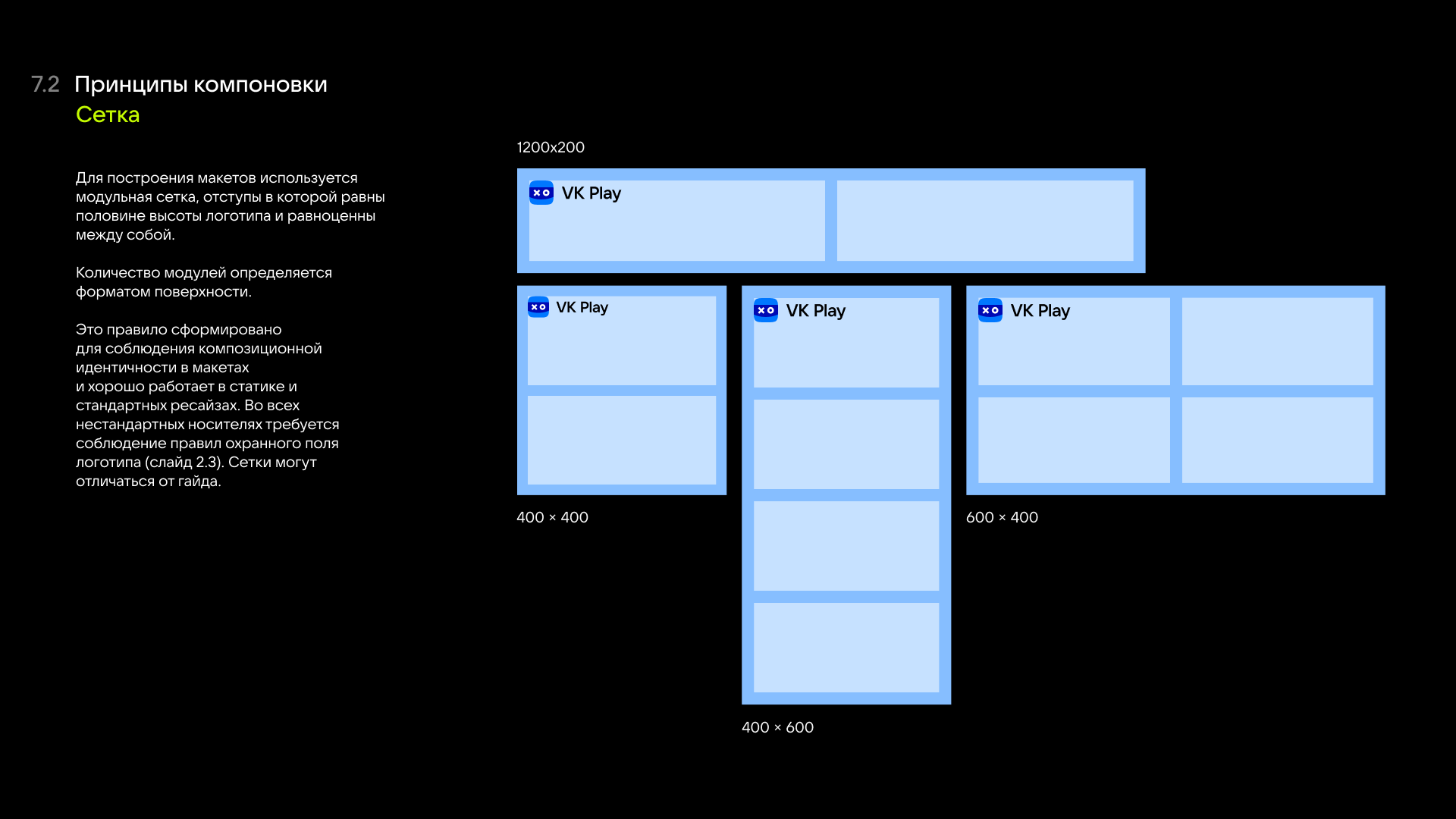The image size is (1456, 819).
Task: Click paragraph 'Количество модулей определяется'
Action: click(x=204, y=282)
